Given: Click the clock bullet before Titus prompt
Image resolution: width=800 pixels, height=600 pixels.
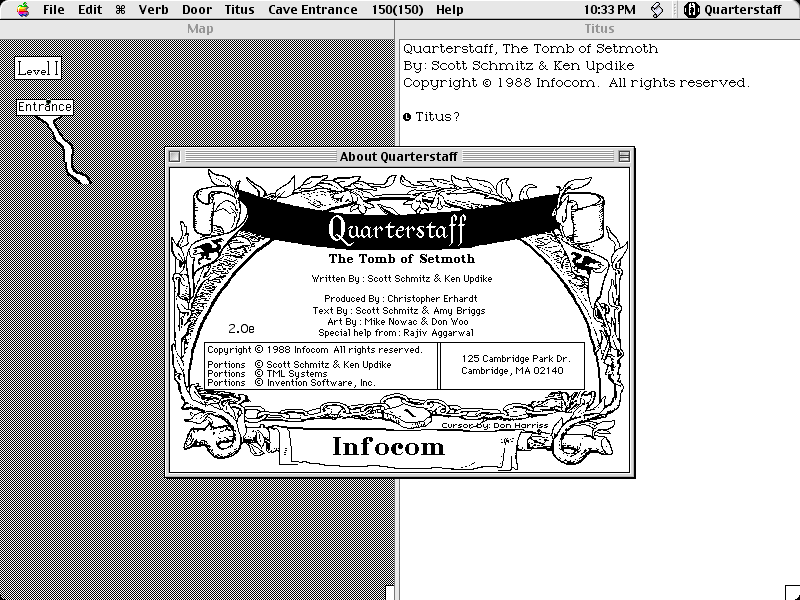Looking at the screenshot, I should 407,117.
